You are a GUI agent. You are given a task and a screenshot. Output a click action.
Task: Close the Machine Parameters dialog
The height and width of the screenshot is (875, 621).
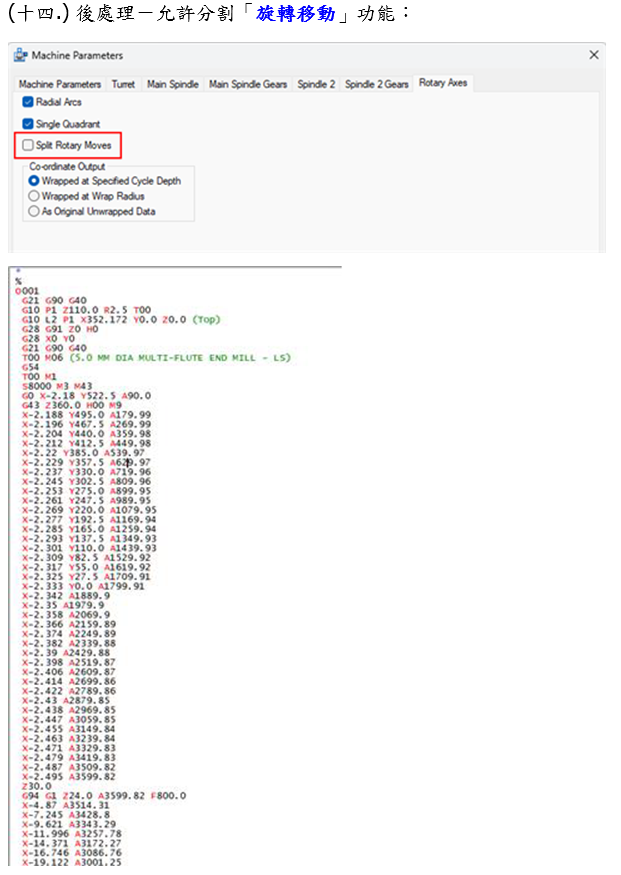(594, 55)
